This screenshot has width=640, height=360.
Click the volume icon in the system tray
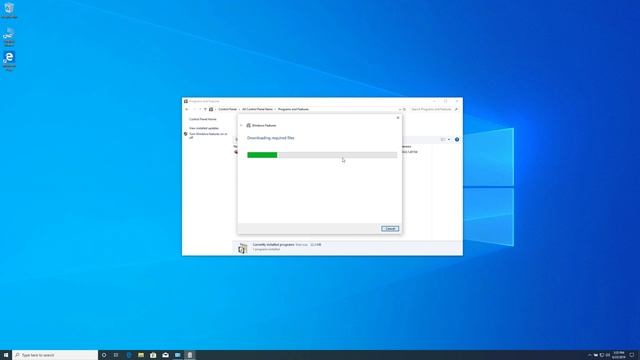608,355
